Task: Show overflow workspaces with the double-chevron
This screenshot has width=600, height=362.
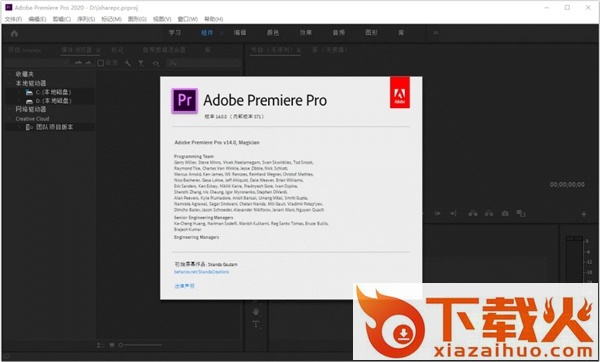Action: (435, 33)
